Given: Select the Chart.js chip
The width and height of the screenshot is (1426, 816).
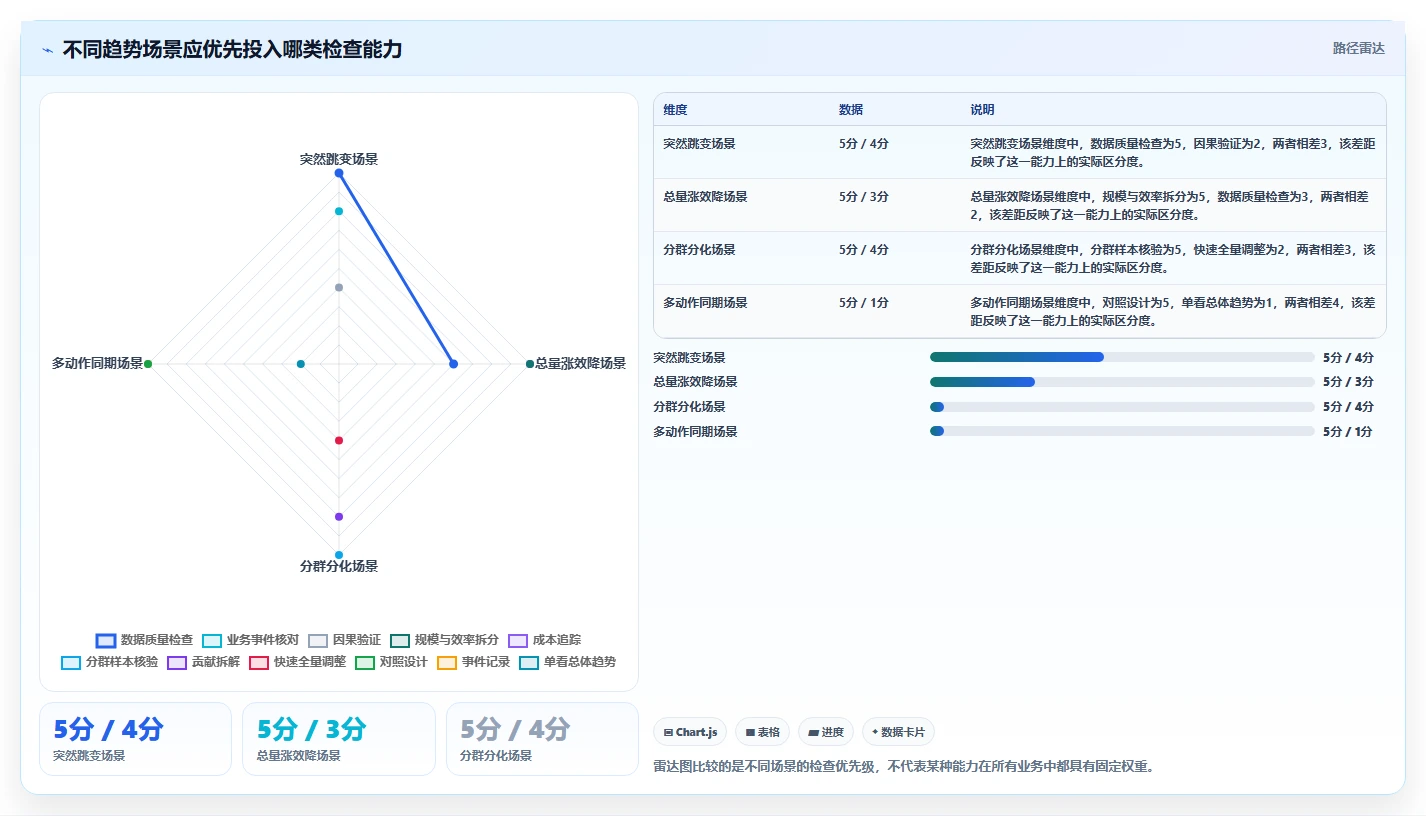Looking at the screenshot, I should coord(690,732).
